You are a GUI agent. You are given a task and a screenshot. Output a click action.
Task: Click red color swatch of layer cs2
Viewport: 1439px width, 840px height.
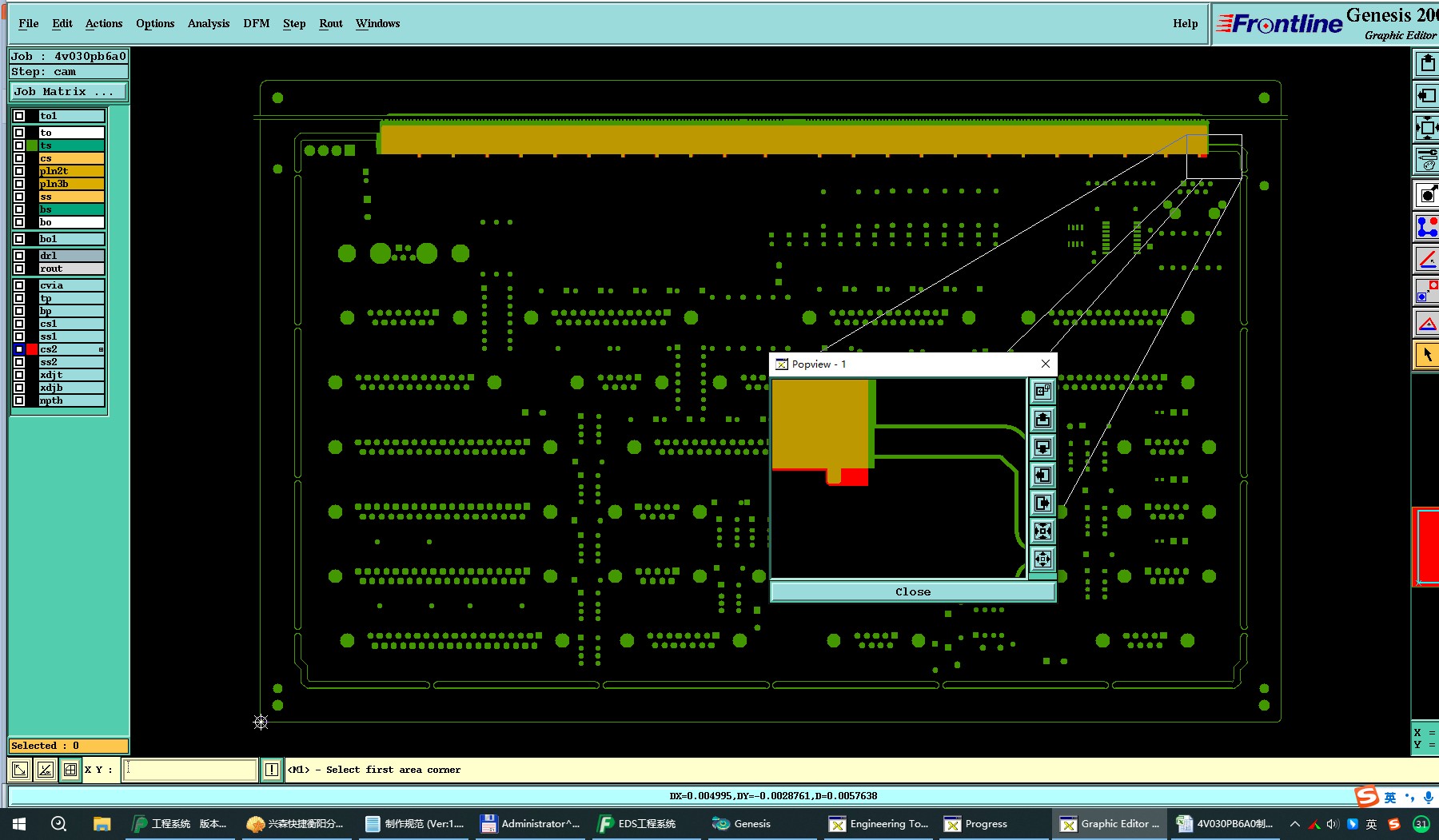32,349
